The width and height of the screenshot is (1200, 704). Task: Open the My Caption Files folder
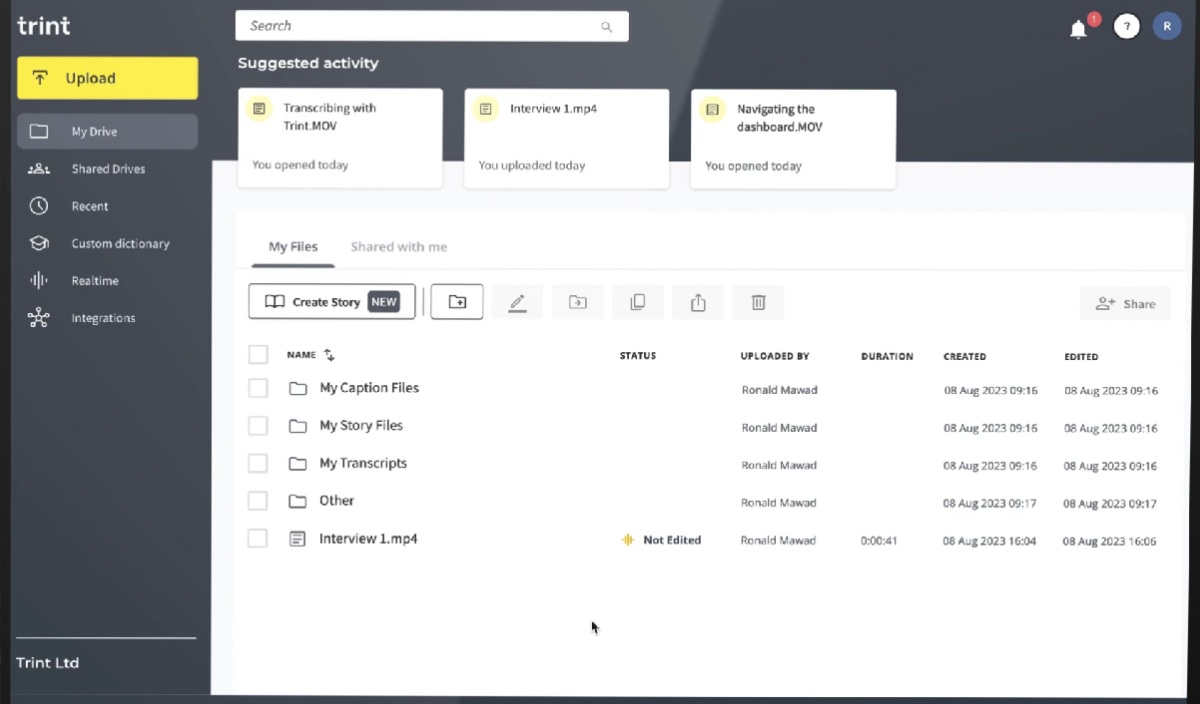(369, 388)
